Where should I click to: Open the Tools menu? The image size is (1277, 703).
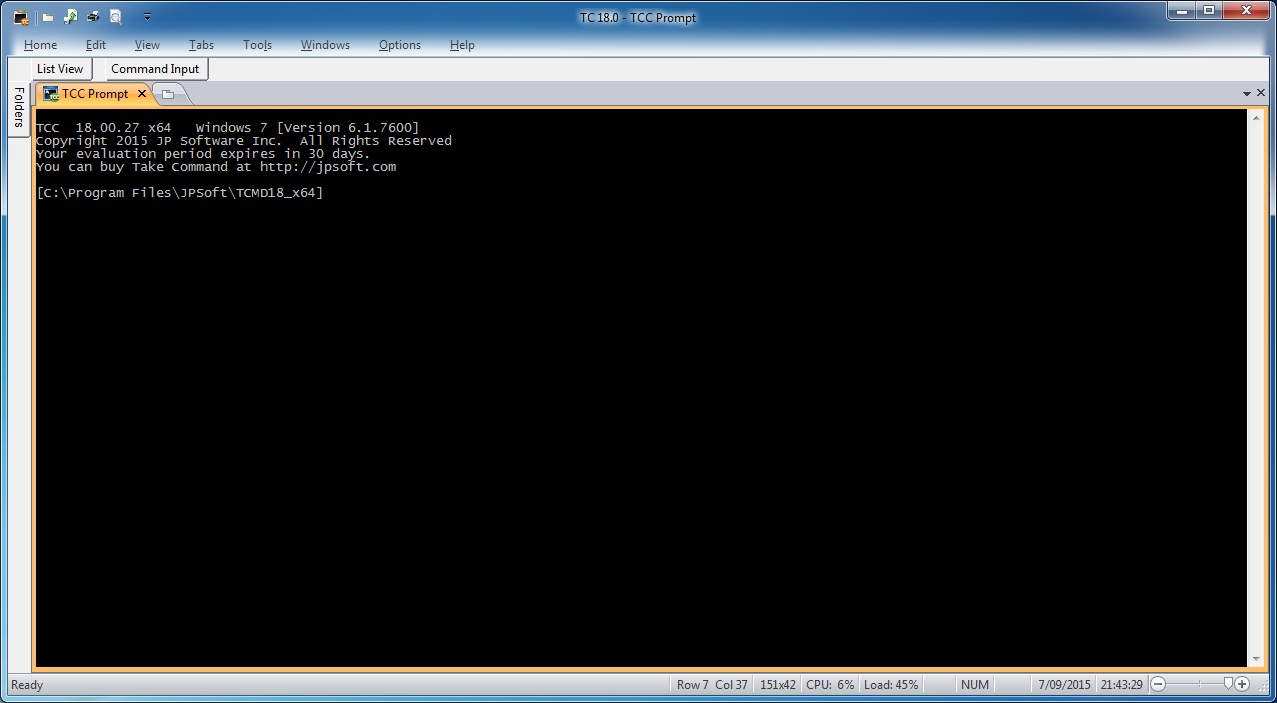257,45
